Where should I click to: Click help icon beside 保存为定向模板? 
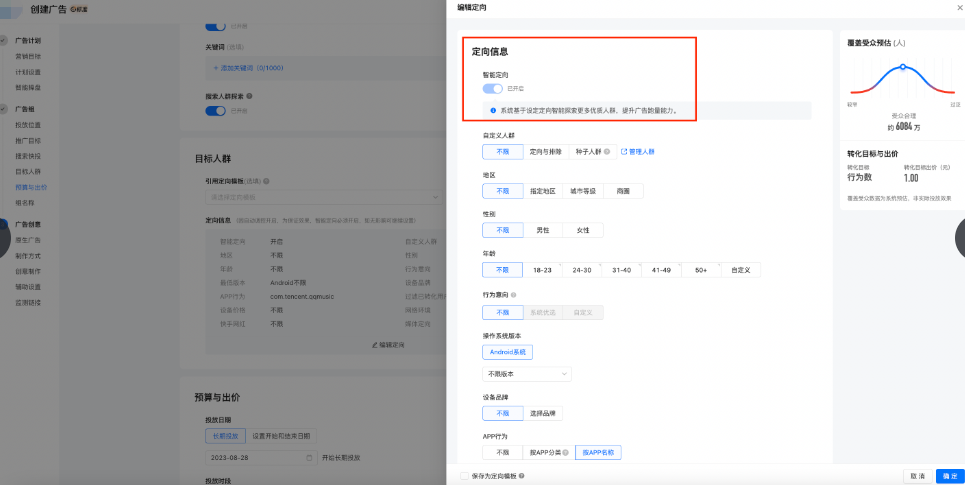pos(521,476)
